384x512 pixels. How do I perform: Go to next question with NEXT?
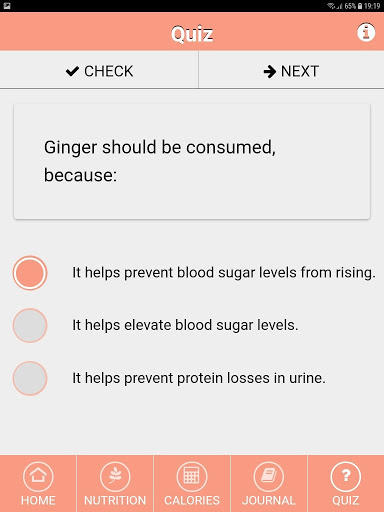[x=291, y=70]
